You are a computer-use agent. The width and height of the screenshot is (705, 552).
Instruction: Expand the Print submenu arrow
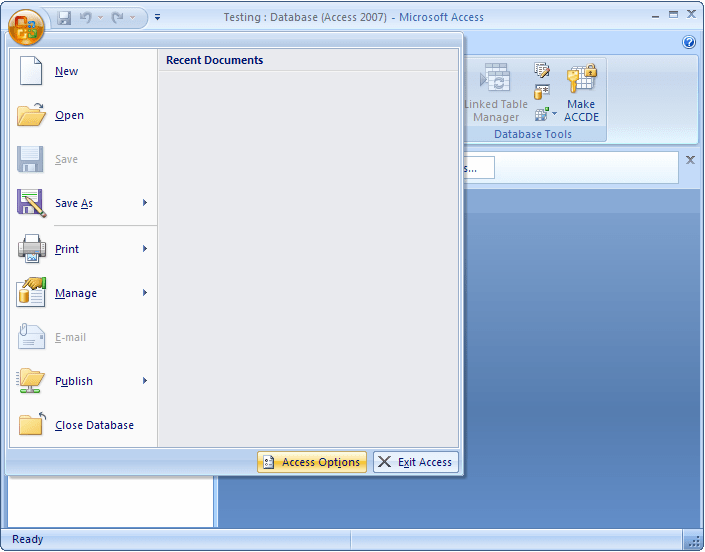145,249
